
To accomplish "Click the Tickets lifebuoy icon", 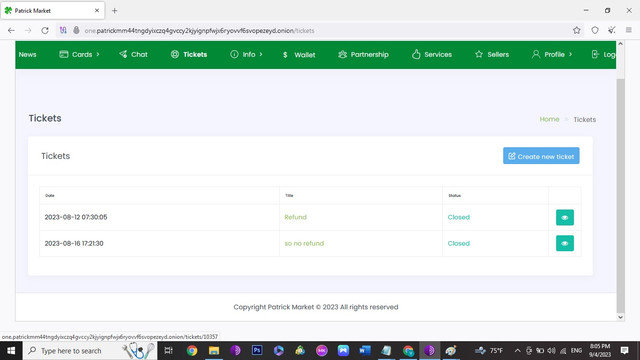I will point(175,54).
